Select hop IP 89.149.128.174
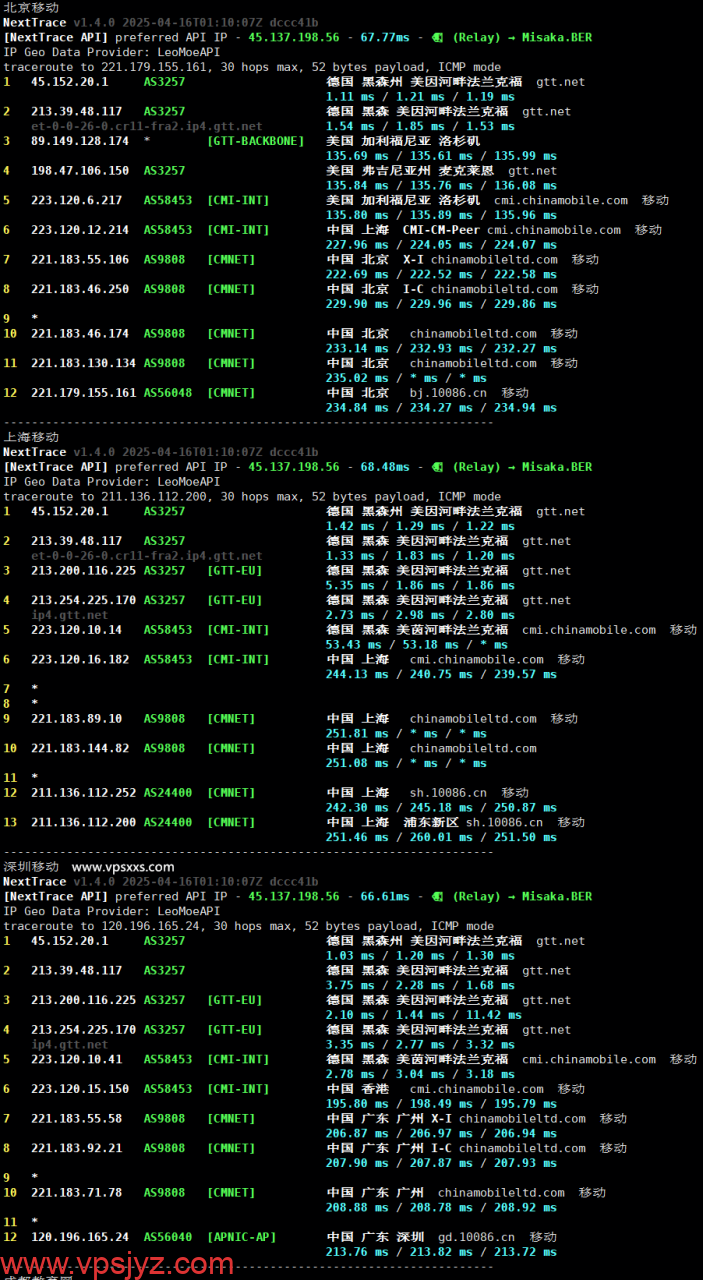703x1280 pixels. 80,141
